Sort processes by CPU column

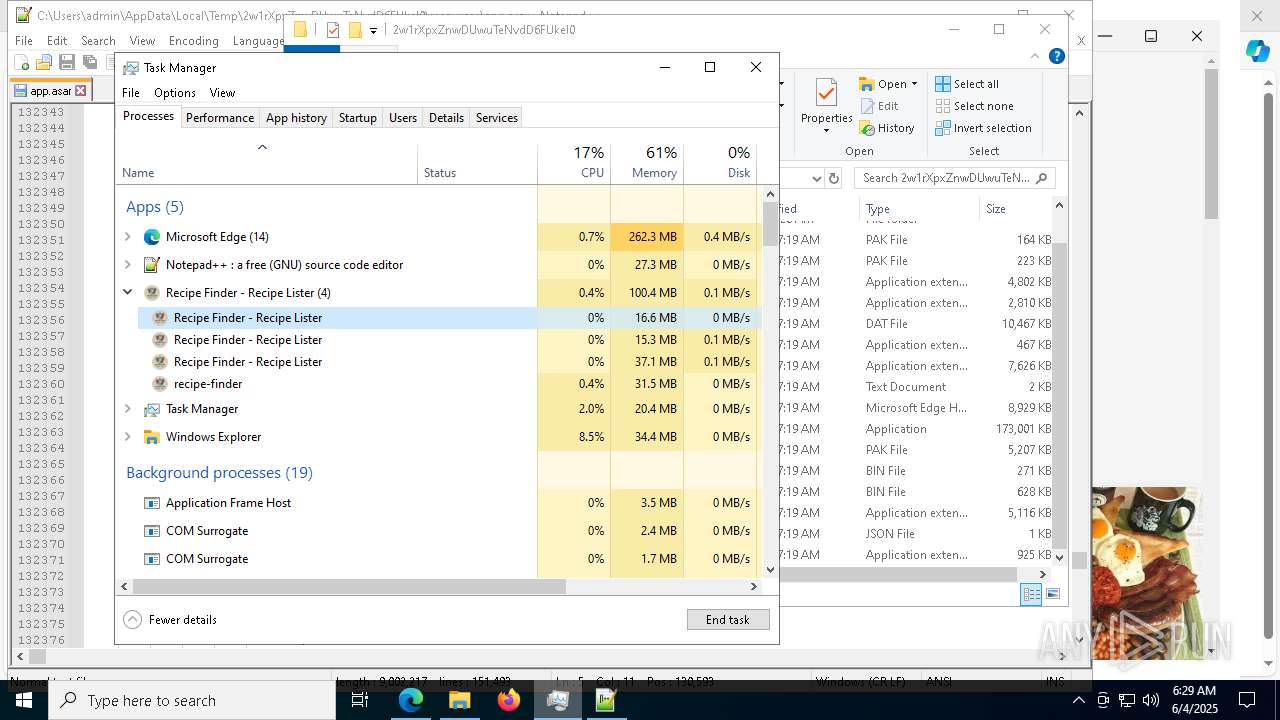pos(574,163)
